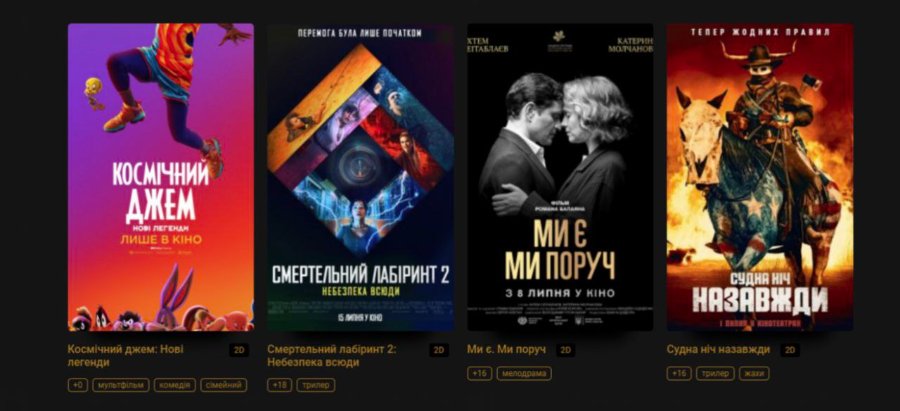Open the Смертельний лабіринт 2 poster
This screenshot has height=411, width=900.
[x=360, y=177]
